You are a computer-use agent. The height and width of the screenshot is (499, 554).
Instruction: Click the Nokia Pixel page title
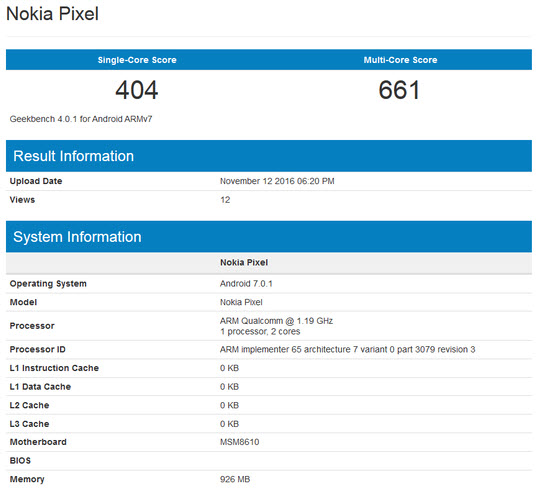pyautogui.click(x=52, y=14)
